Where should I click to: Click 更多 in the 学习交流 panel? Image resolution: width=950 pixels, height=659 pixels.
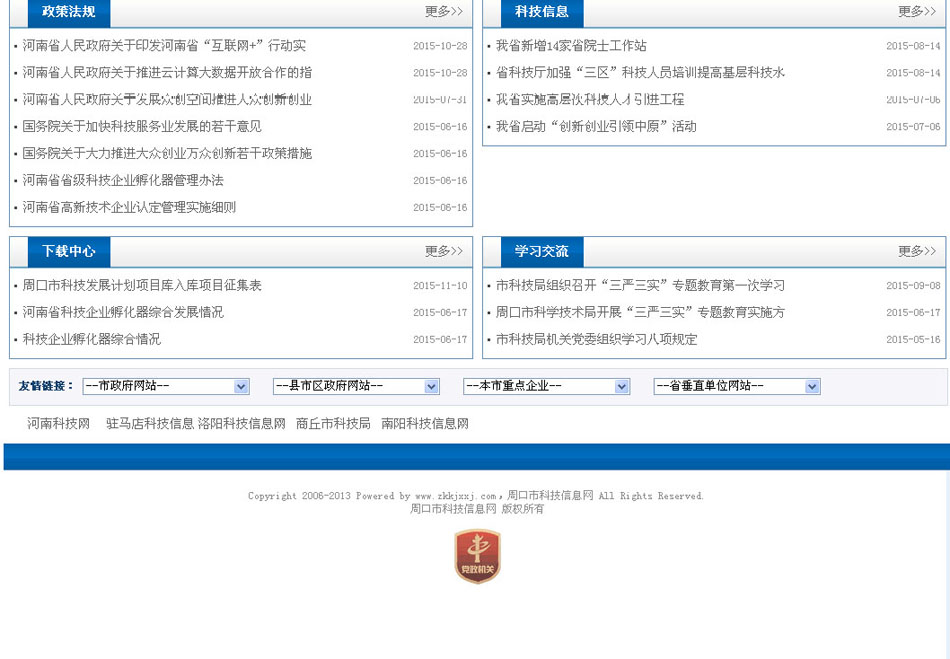(916, 251)
